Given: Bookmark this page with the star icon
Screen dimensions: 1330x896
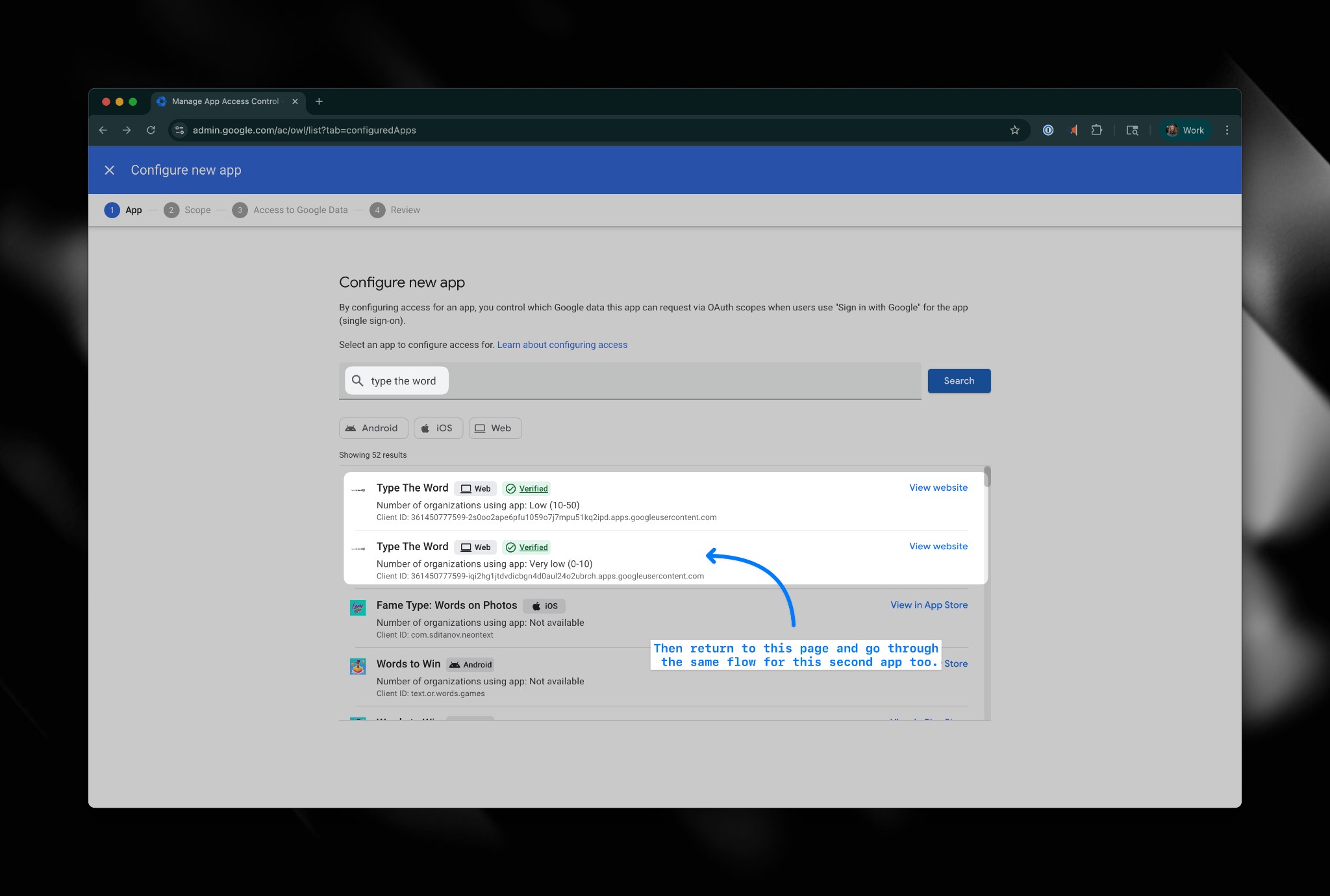Looking at the screenshot, I should (x=1014, y=130).
